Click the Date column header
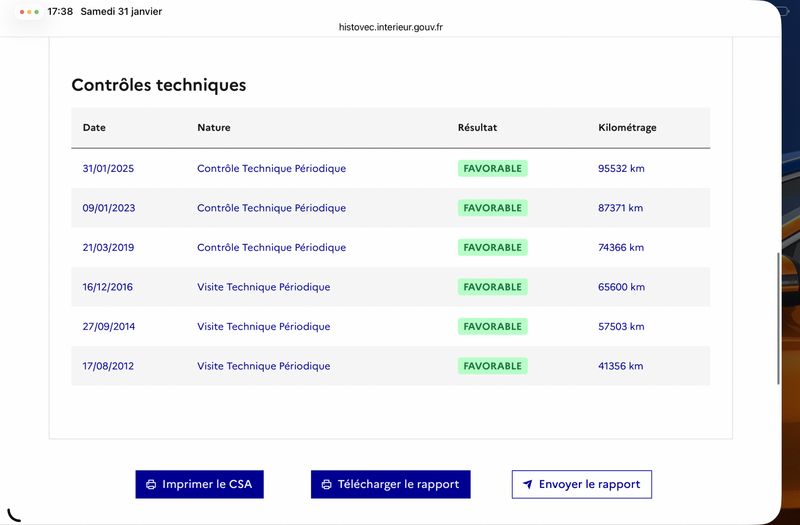The width and height of the screenshot is (800, 525). click(x=94, y=128)
